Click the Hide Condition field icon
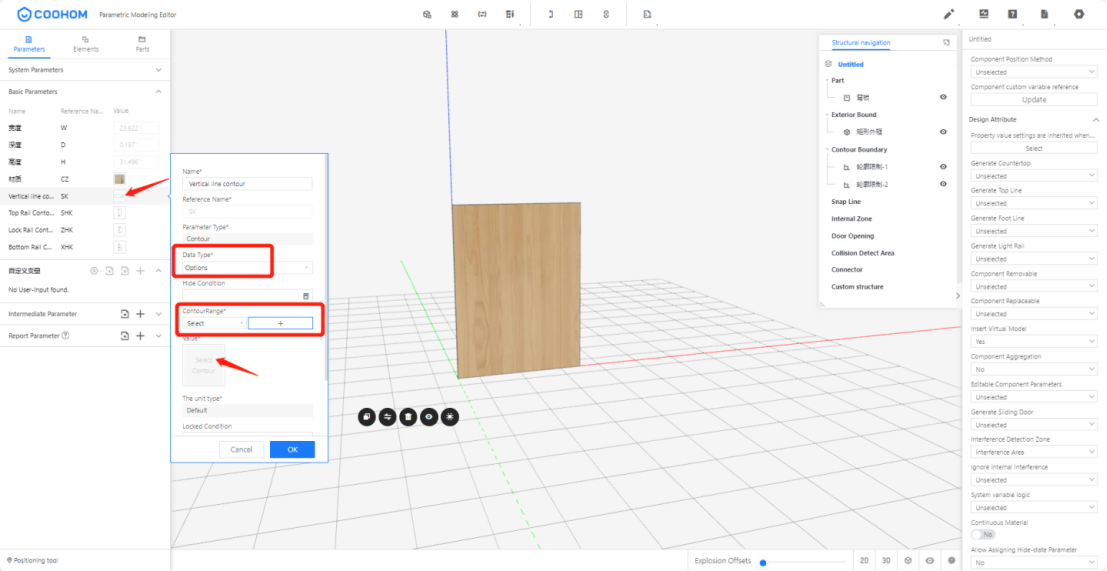This screenshot has width=1107, height=571. click(306, 296)
